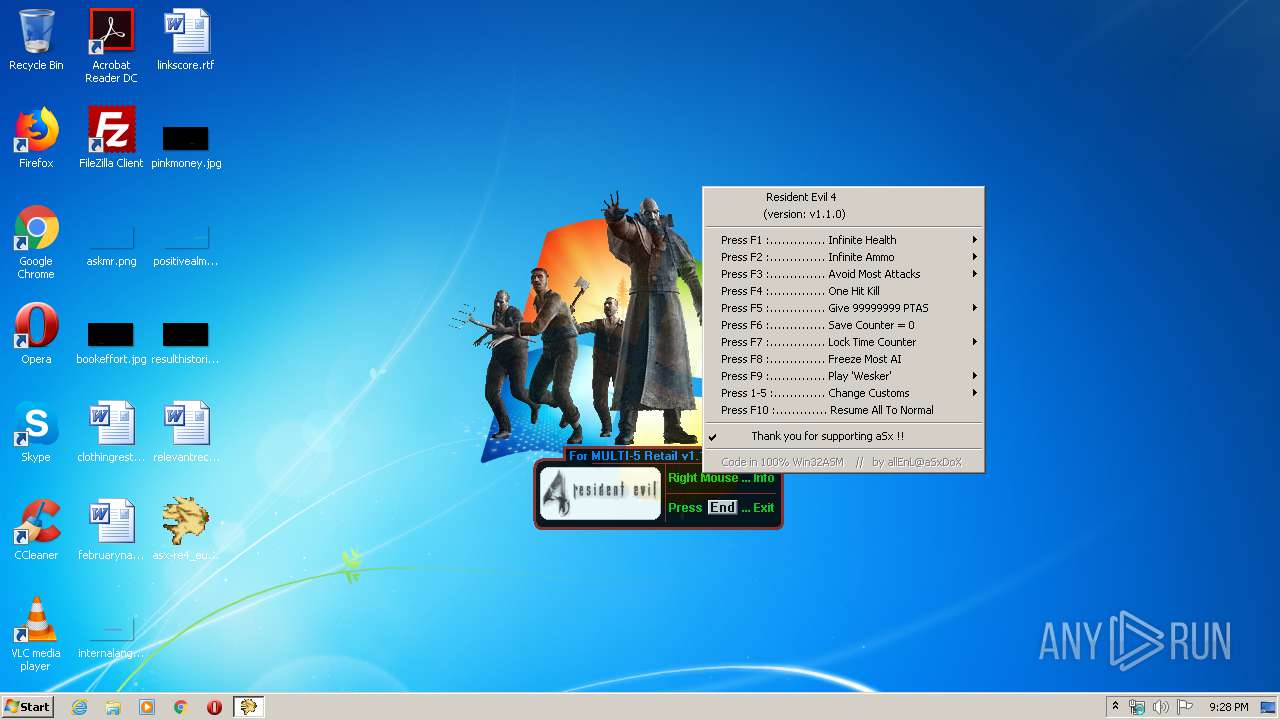Expand the Give 99999999 PTAS submenu arrow
Viewport: 1280px width, 720px height.
975,308
